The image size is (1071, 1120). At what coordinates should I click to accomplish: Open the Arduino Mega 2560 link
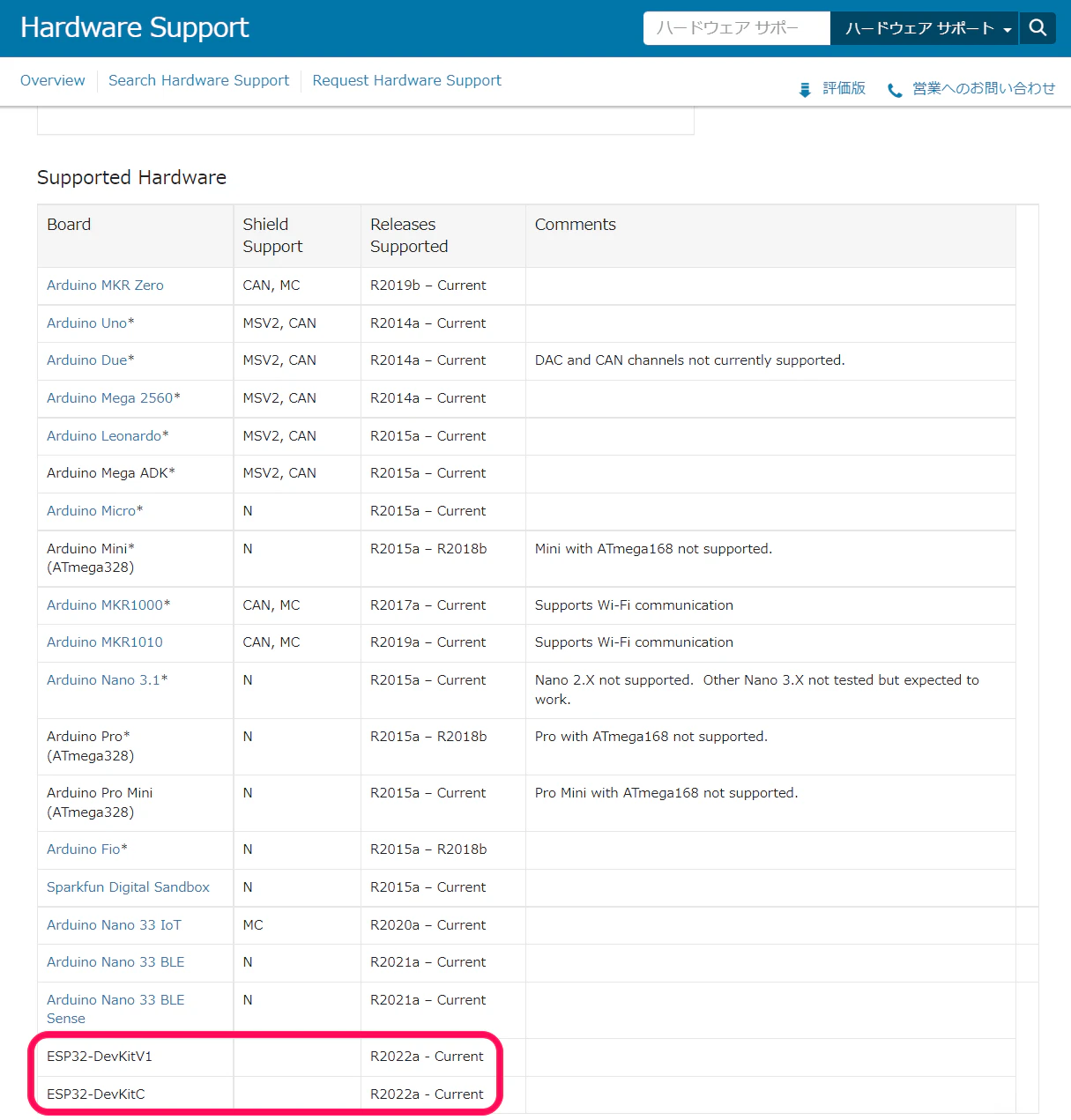(x=110, y=398)
